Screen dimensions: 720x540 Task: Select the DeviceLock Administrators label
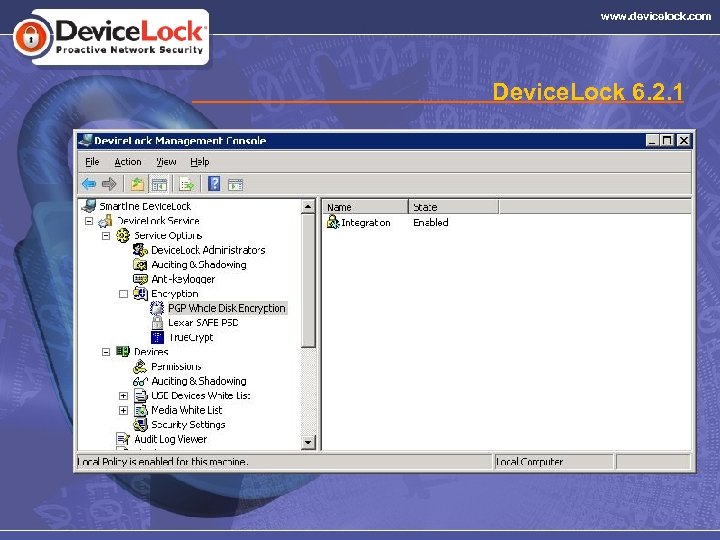[x=208, y=250]
